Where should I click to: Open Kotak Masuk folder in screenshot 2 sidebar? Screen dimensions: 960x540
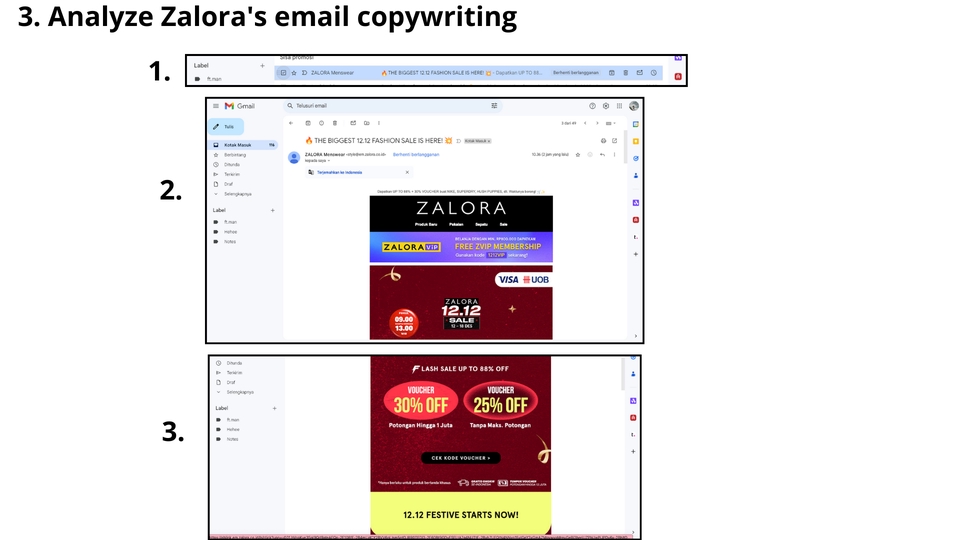click(243, 145)
